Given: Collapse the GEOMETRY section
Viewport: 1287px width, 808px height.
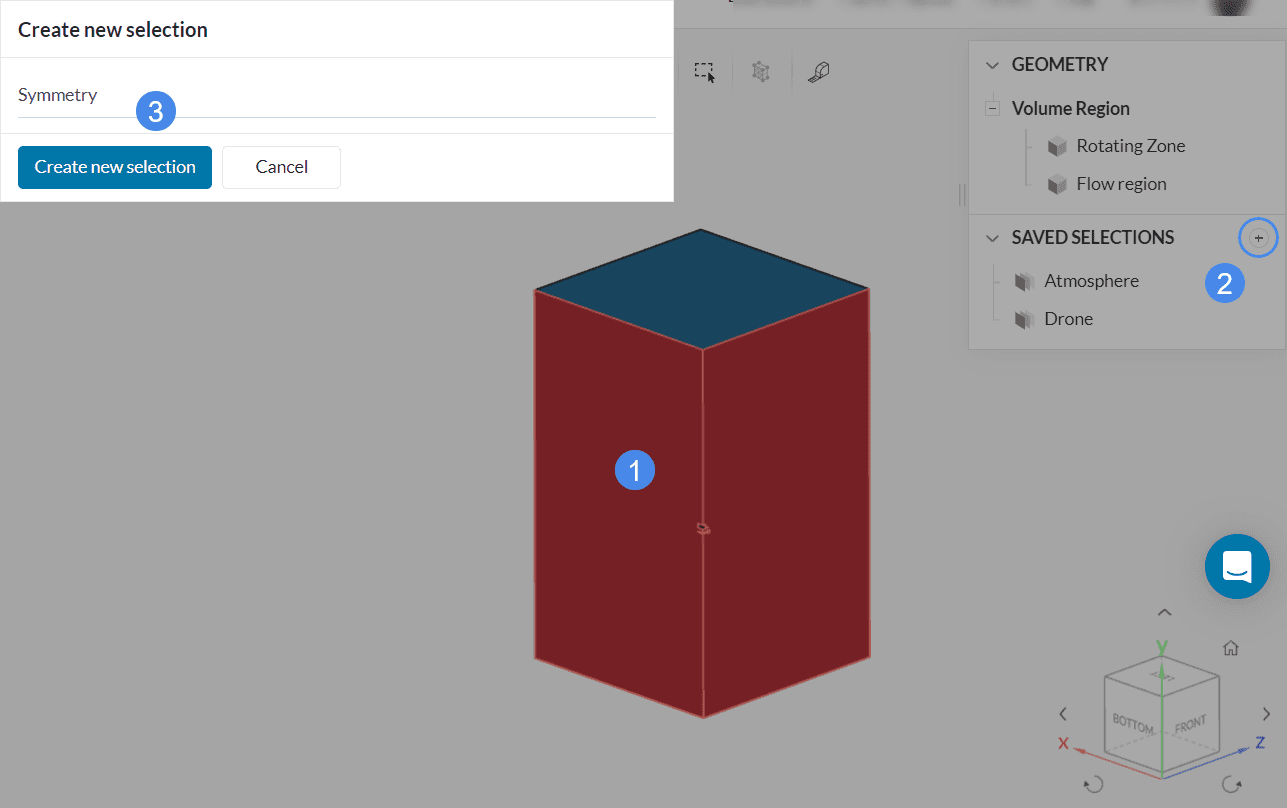Looking at the screenshot, I should 991,64.
